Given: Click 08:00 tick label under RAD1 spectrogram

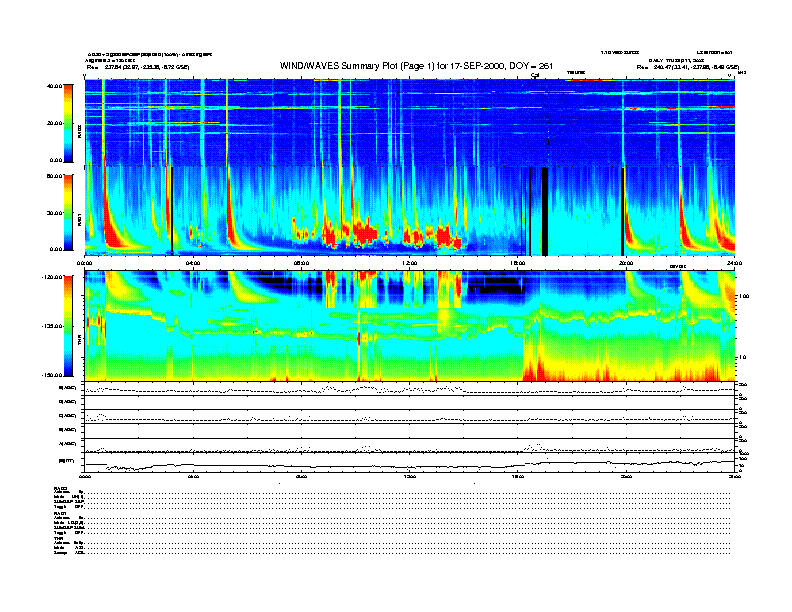Looking at the screenshot, I should (x=301, y=263).
